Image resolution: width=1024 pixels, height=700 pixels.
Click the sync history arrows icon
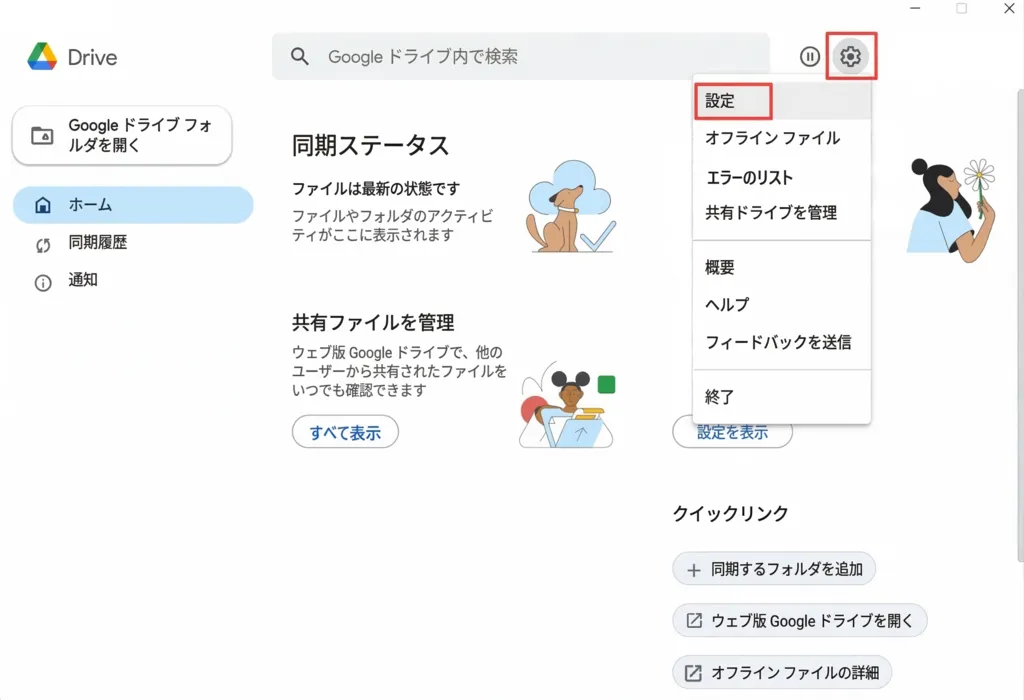click(x=43, y=243)
